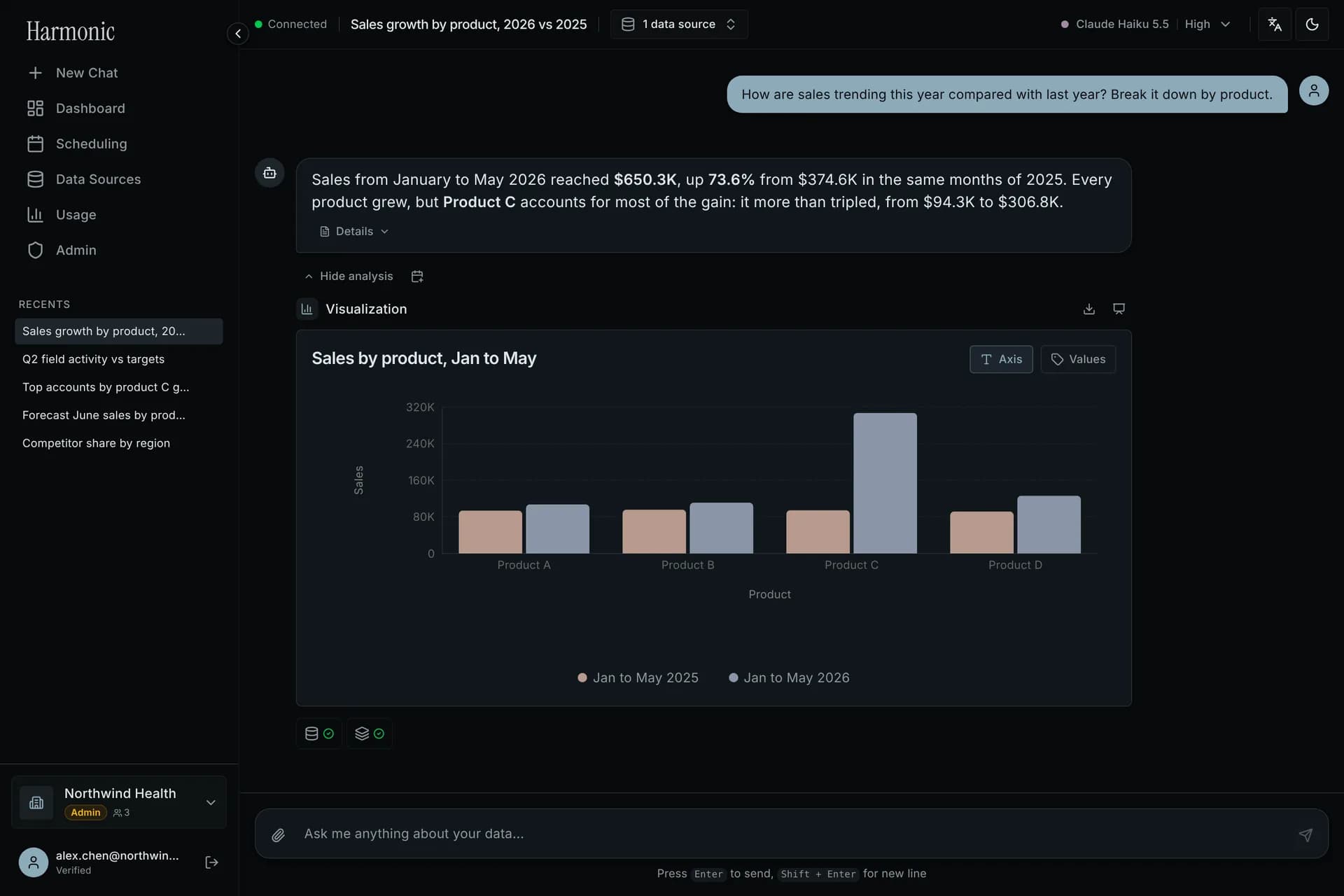The image size is (1344, 896).
Task: Open recent chat Top accounts by product C
Action: (x=119, y=387)
